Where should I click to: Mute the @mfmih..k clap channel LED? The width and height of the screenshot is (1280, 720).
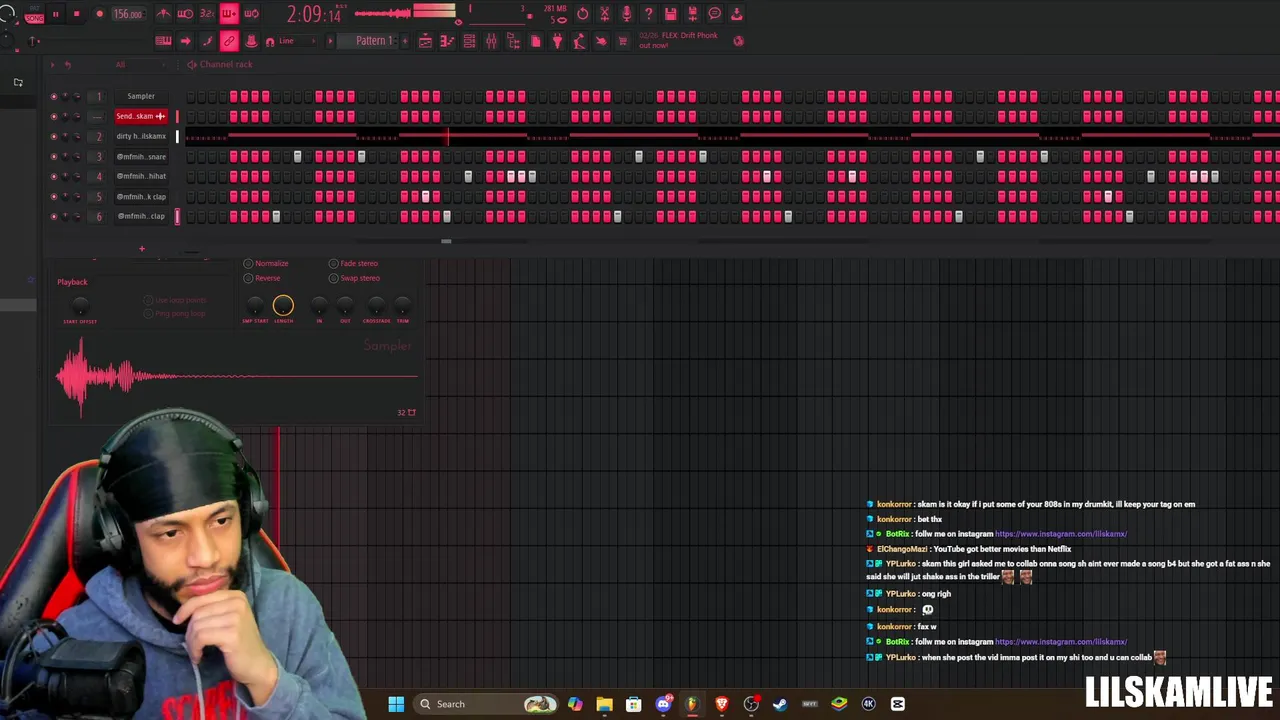point(54,196)
